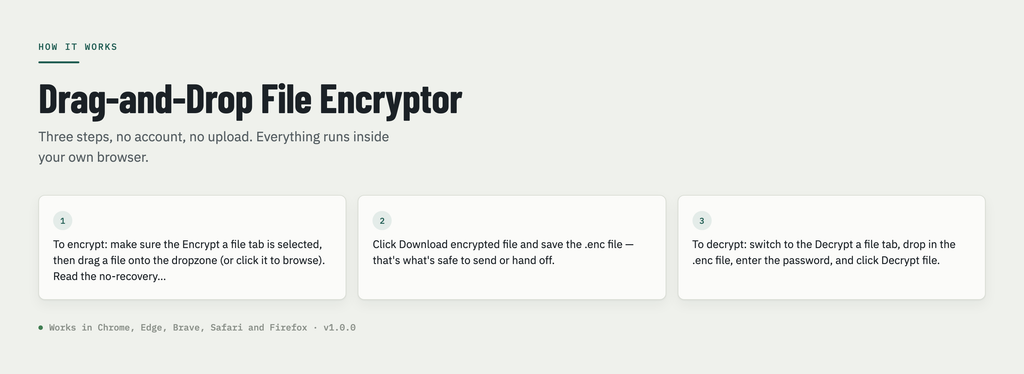The height and width of the screenshot is (374, 1024).
Task: Open the third step card about decrypting
Action: 831,247
